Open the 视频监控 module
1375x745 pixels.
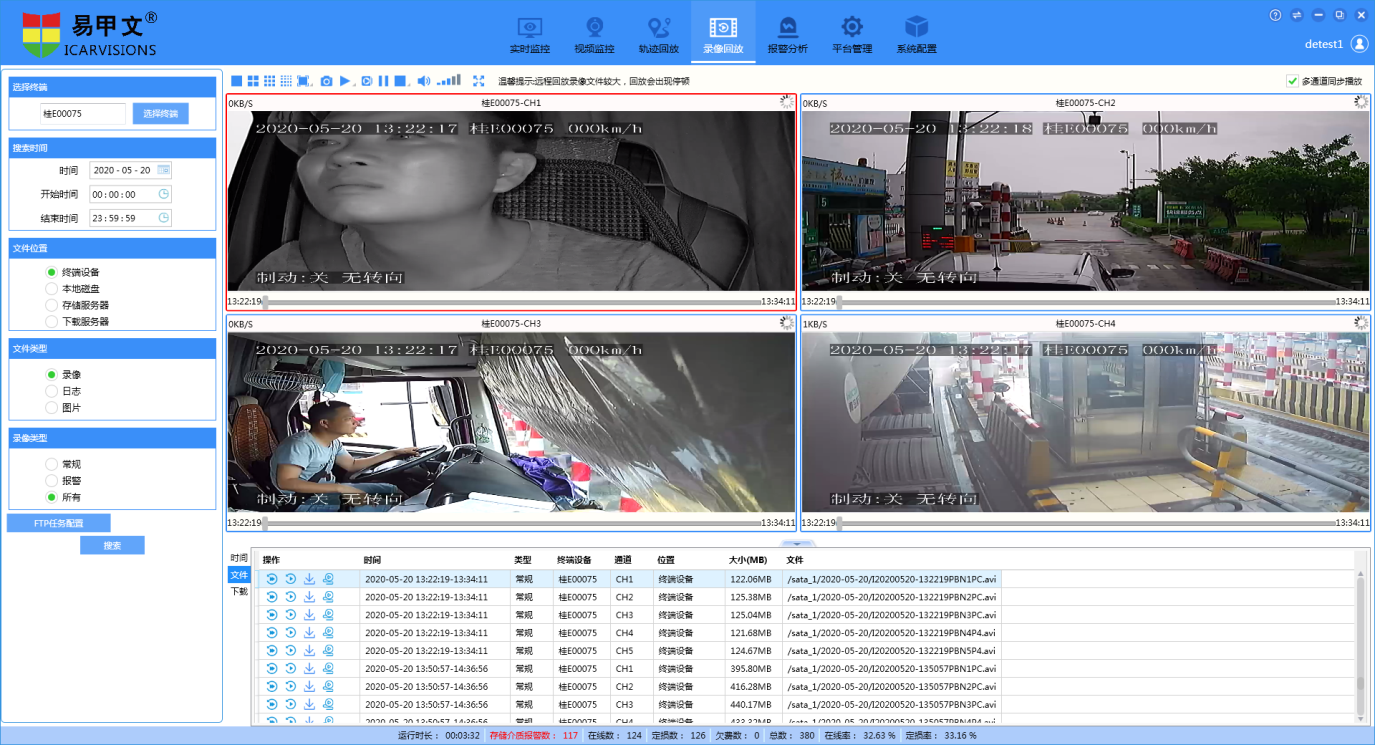pyautogui.click(x=594, y=35)
